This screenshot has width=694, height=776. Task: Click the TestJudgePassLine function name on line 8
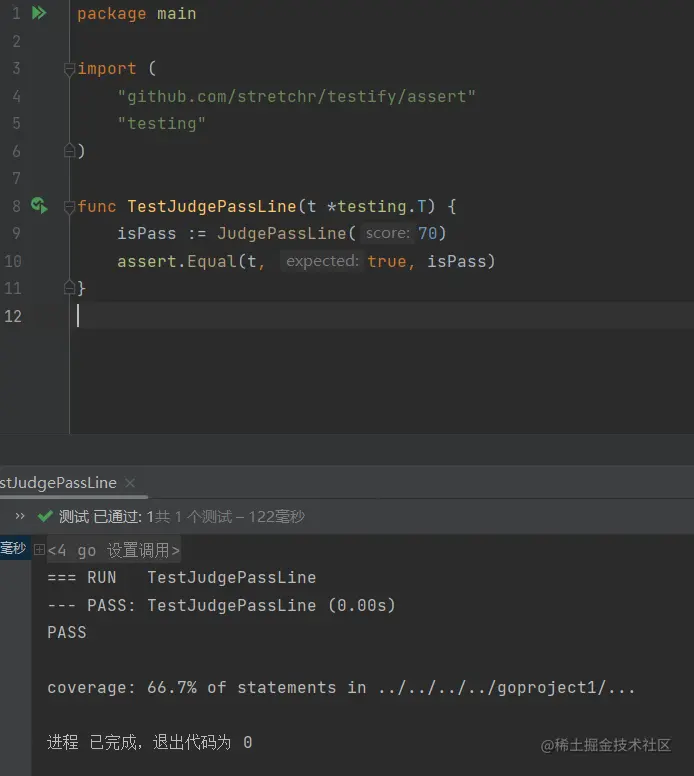212,206
